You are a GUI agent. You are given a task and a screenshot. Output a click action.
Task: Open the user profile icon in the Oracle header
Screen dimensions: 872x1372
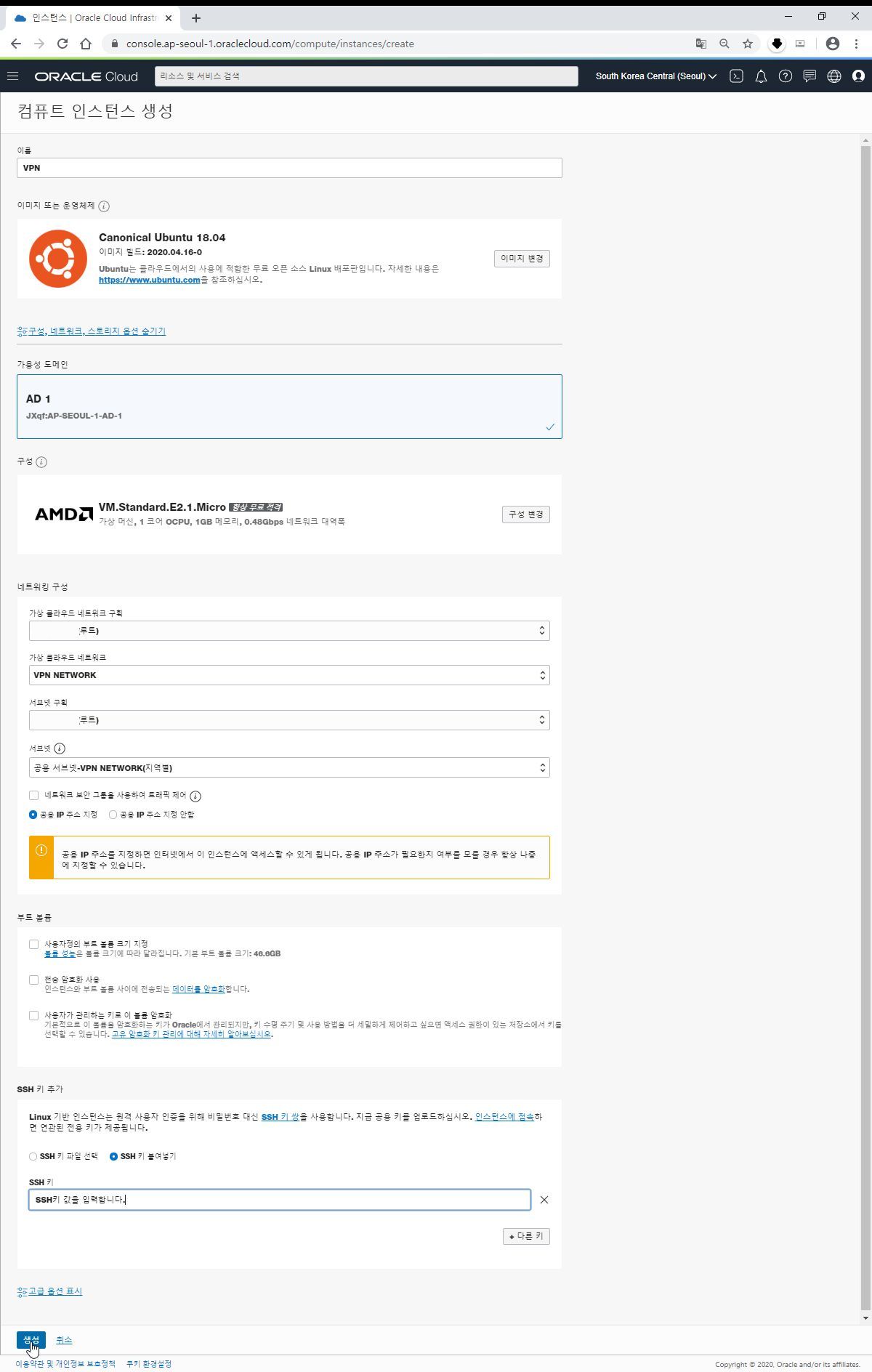click(x=858, y=76)
